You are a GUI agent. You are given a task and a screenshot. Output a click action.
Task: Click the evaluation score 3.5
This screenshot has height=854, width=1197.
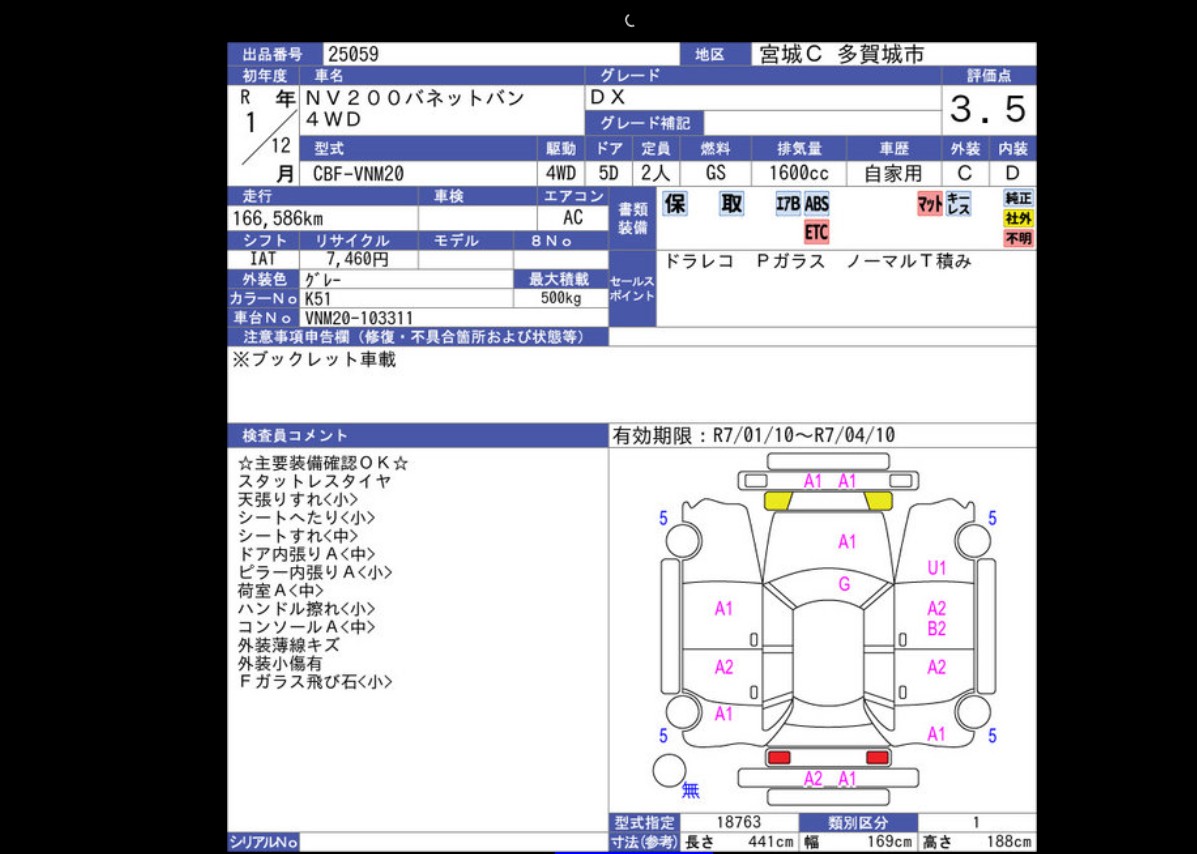[988, 110]
